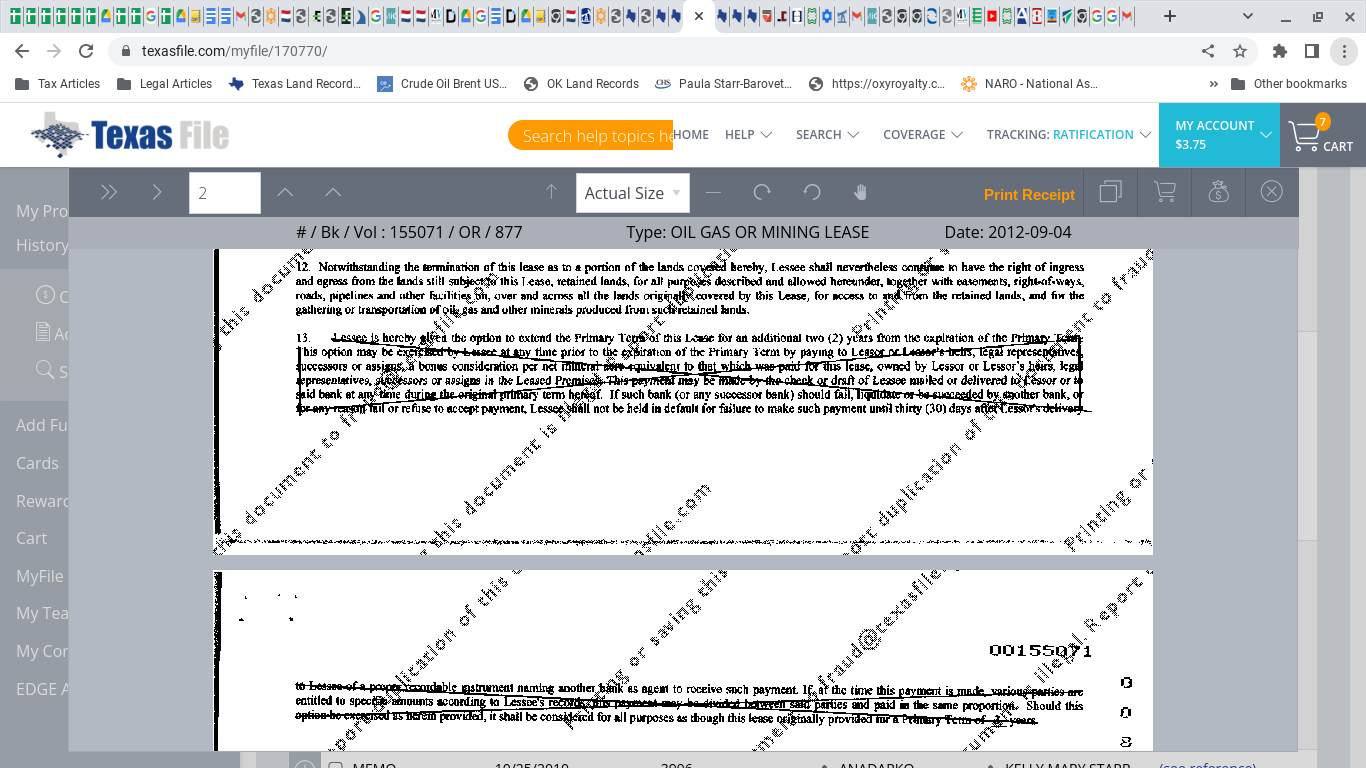Click the Print Receipt link
The image size is (1366, 768).
[x=1029, y=195]
